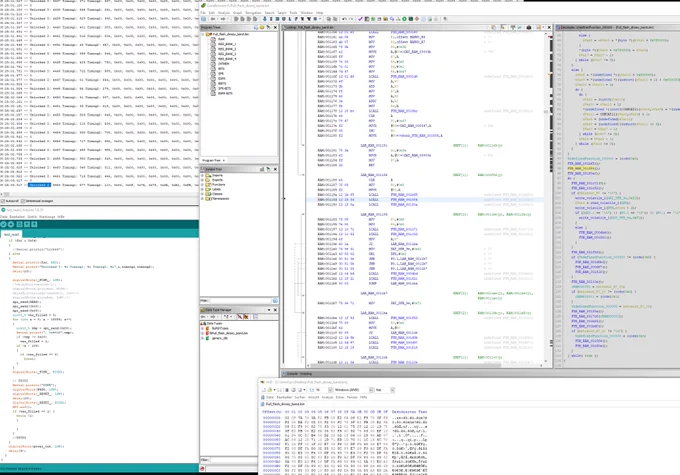Screen dimensions: 680x475
Task: Click the Symbol Tree filter text field
Action: [240, 301]
